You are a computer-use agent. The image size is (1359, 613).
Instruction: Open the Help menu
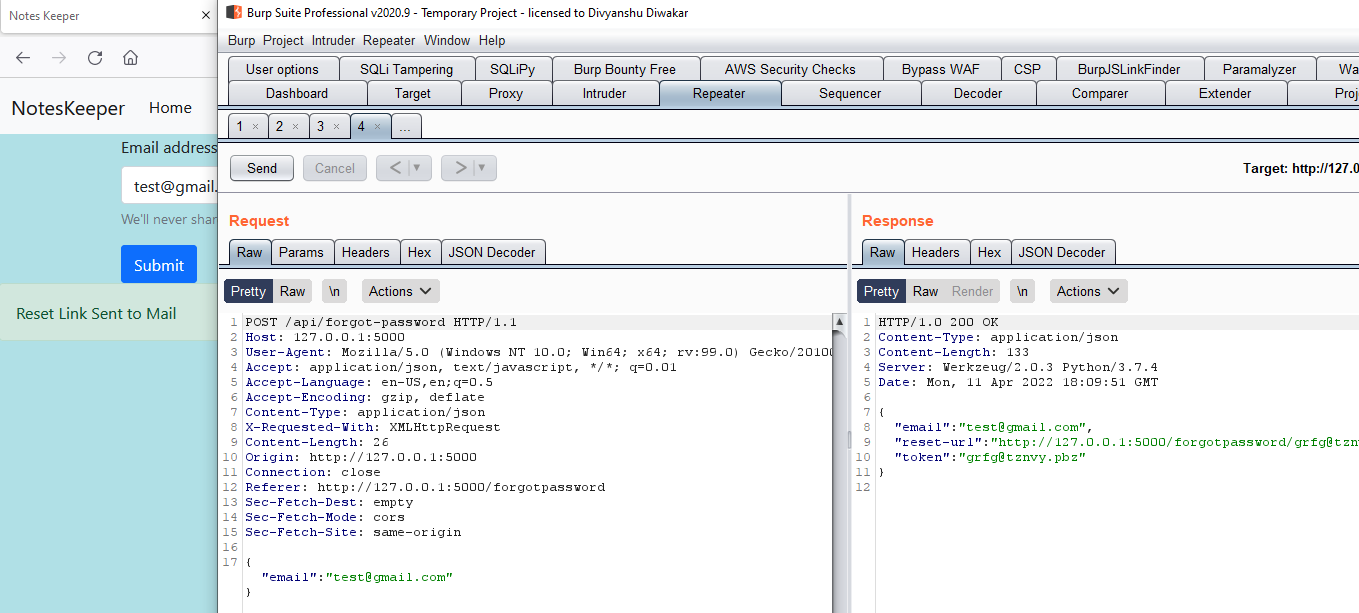(x=492, y=41)
